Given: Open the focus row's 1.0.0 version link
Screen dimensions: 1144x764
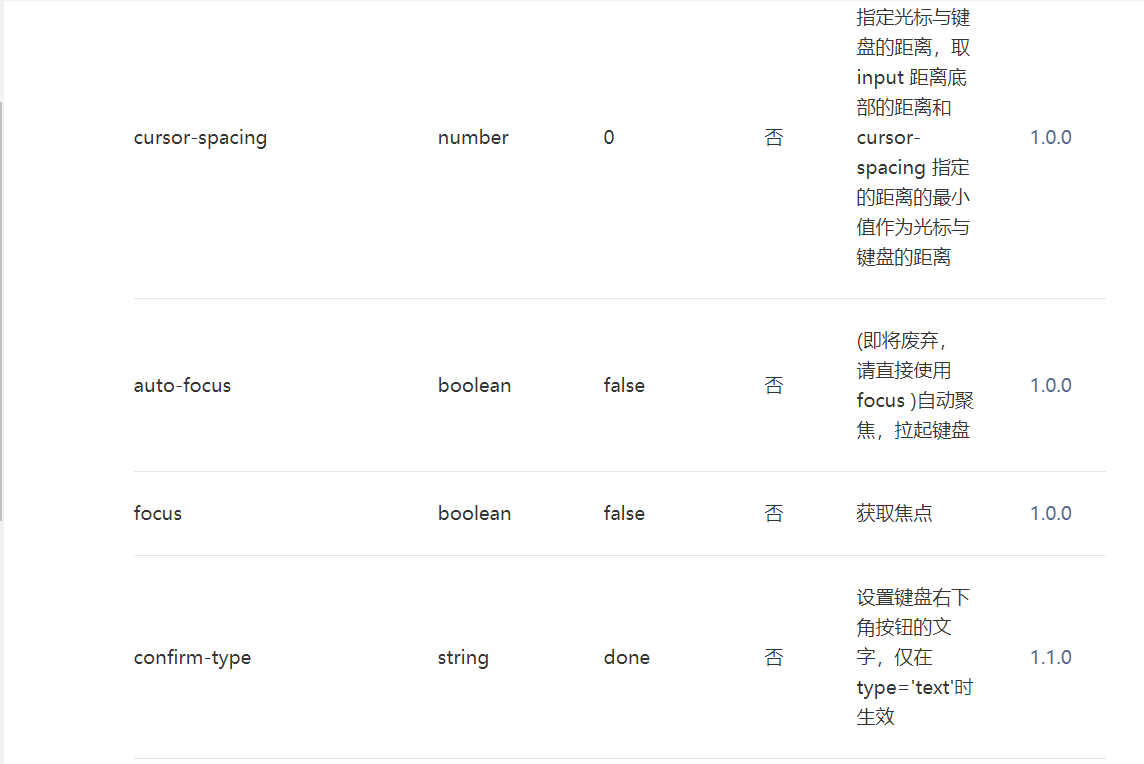Looking at the screenshot, I should 1050,513.
